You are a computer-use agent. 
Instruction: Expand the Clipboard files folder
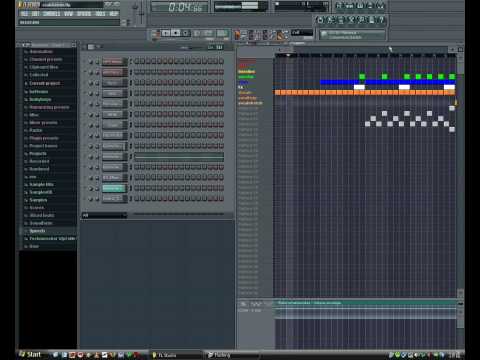pos(43,67)
